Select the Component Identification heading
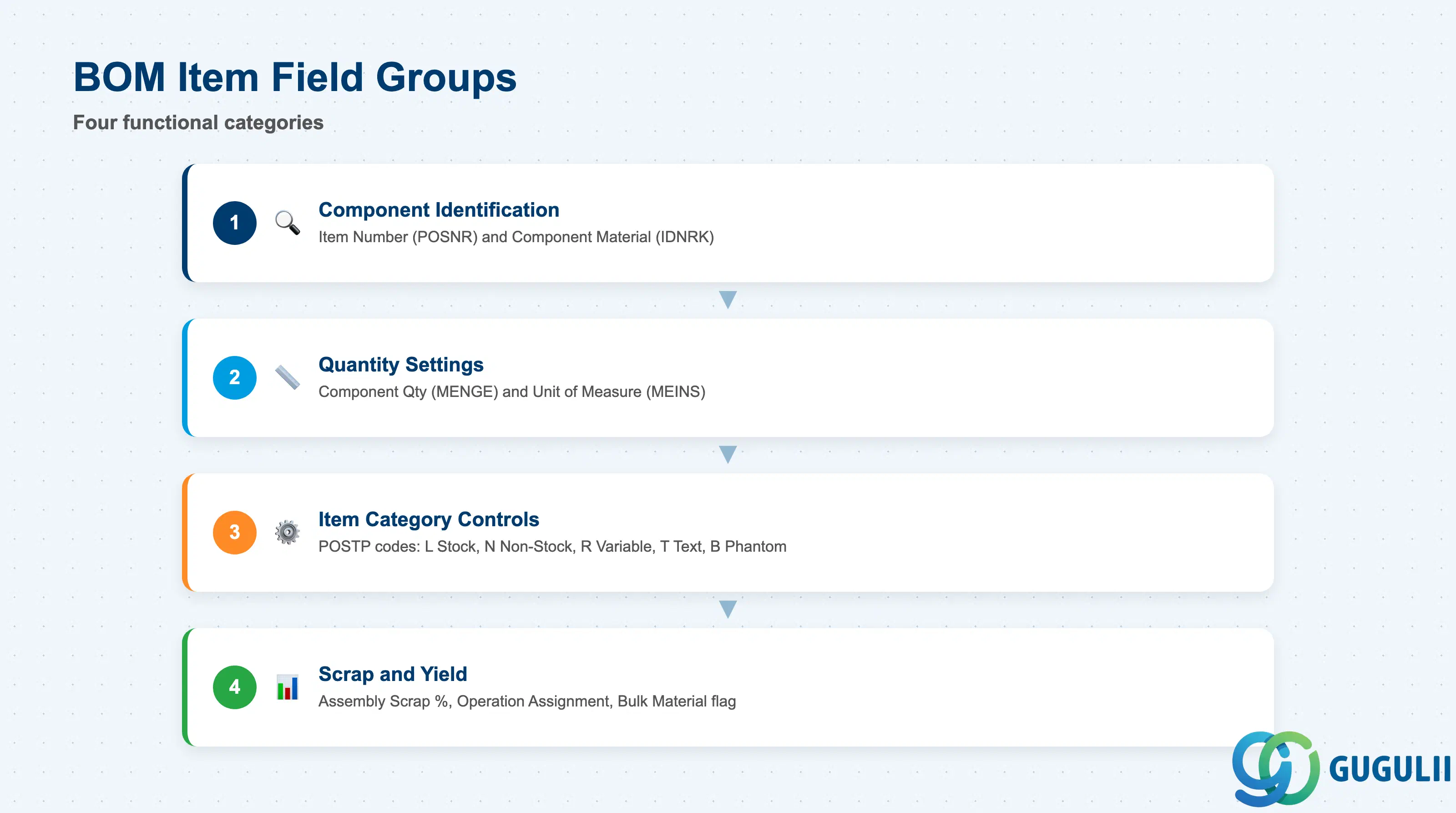 439,210
